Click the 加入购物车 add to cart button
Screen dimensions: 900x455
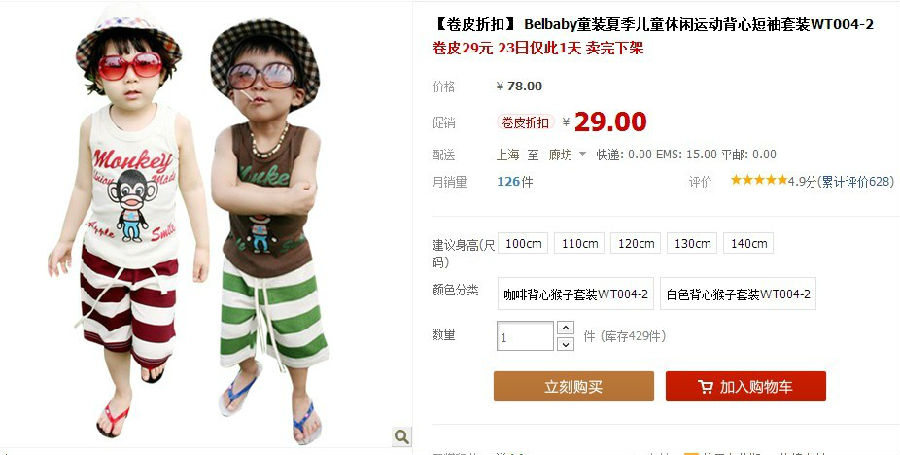pos(746,386)
